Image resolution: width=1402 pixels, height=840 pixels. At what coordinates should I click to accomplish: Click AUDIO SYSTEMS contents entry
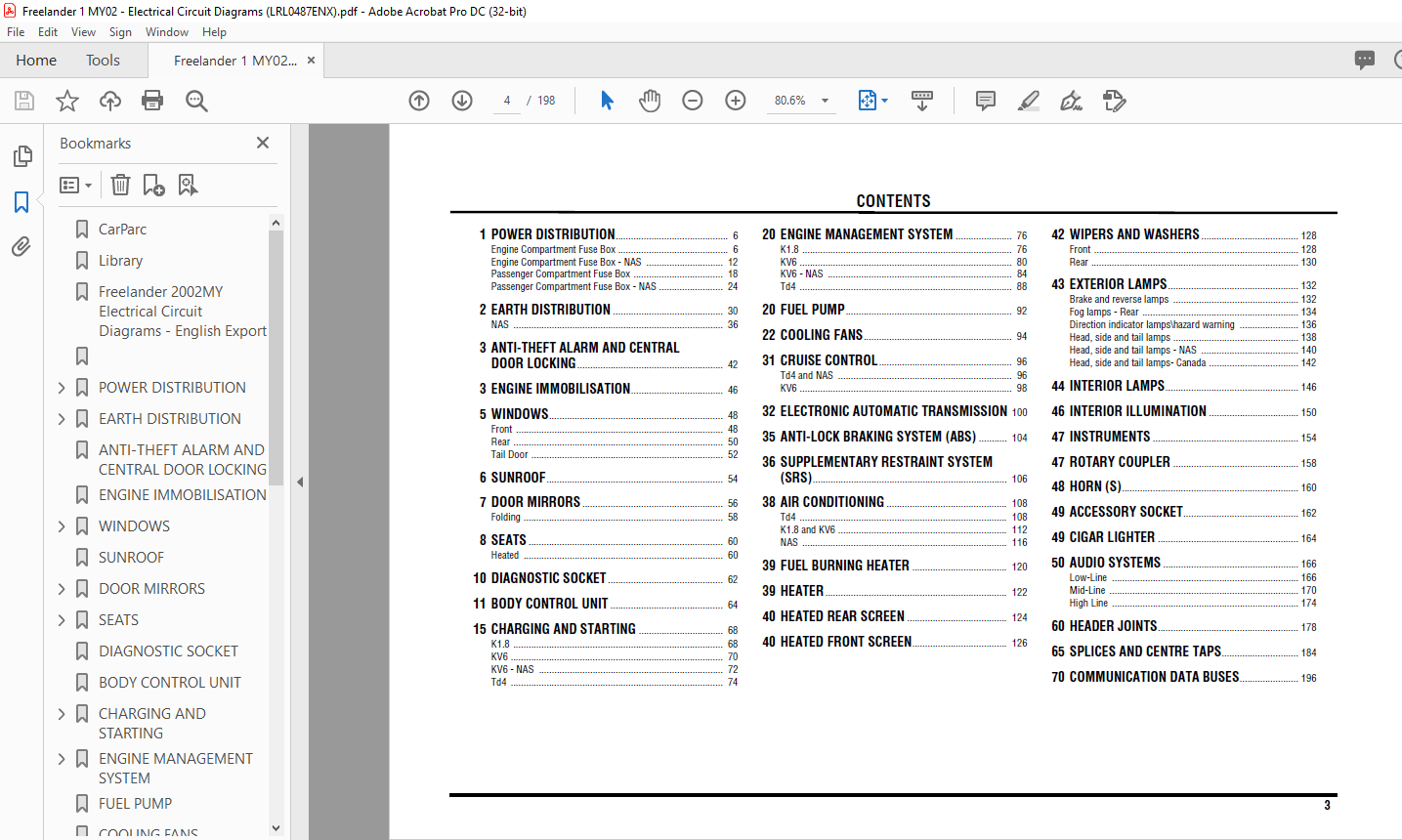[1115, 563]
